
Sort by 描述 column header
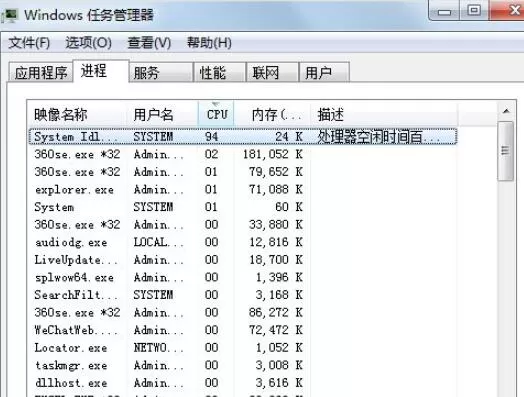click(x=384, y=115)
